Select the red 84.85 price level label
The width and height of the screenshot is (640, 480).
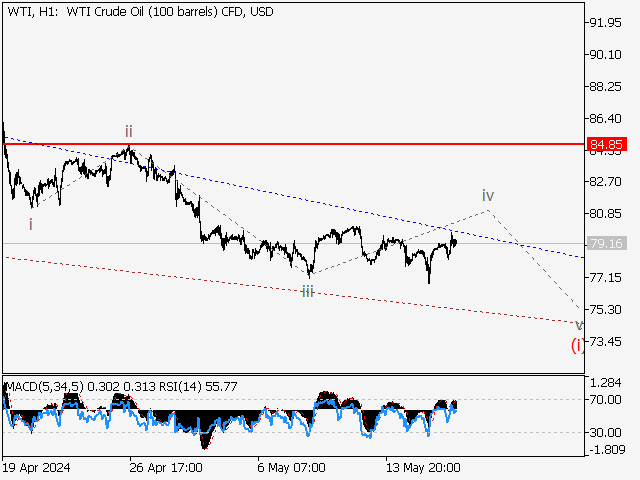pos(607,144)
